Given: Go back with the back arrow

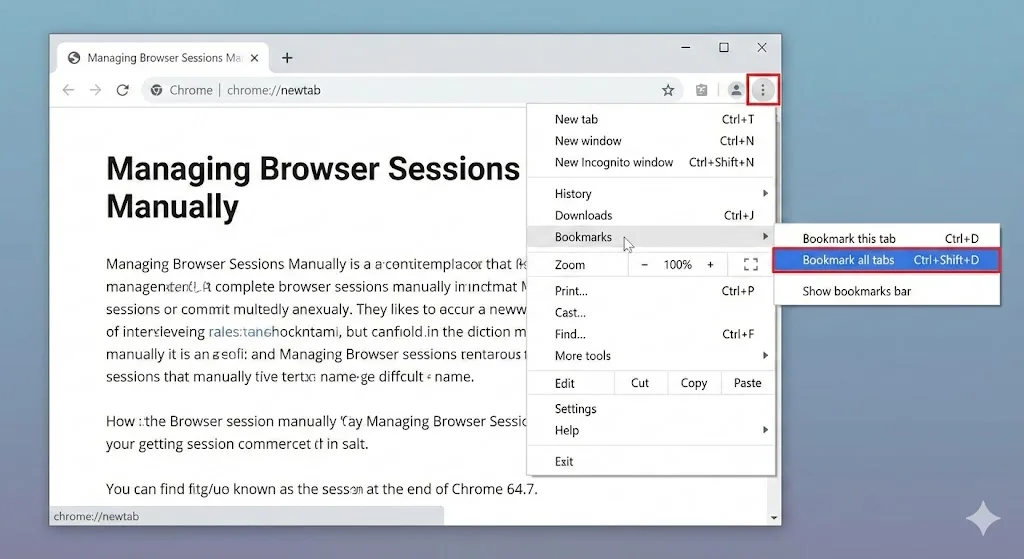Looking at the screenshot, I should (68, 90).
